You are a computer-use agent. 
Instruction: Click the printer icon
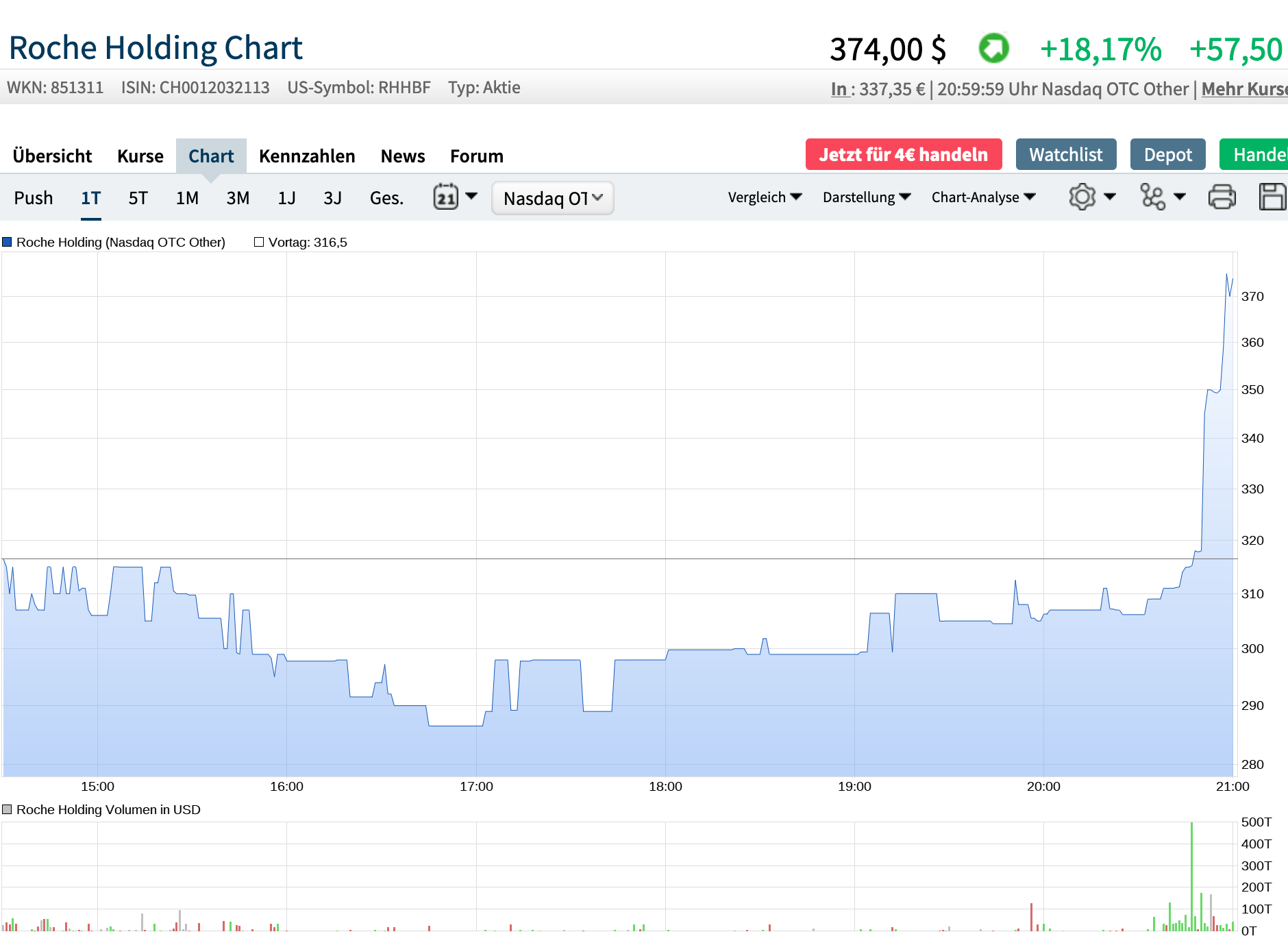click(1222, 197)
